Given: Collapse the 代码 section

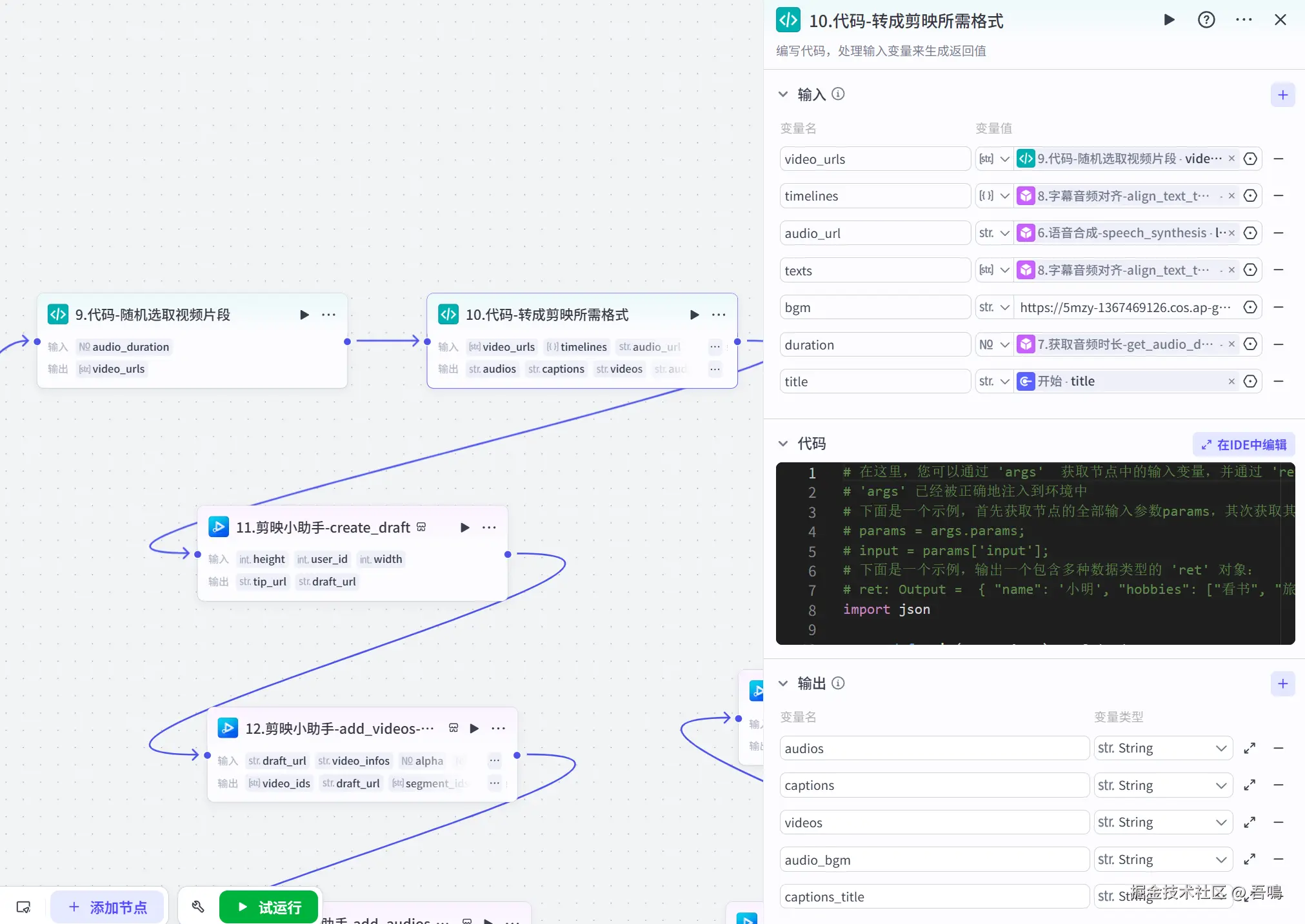Looking at the screenshot, I should click(x=783, y=444).
